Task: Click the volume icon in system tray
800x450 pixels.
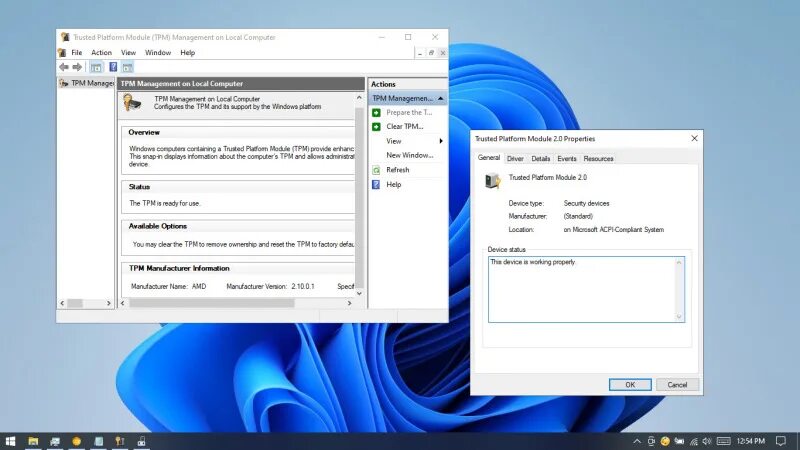Action: (707, 441)
